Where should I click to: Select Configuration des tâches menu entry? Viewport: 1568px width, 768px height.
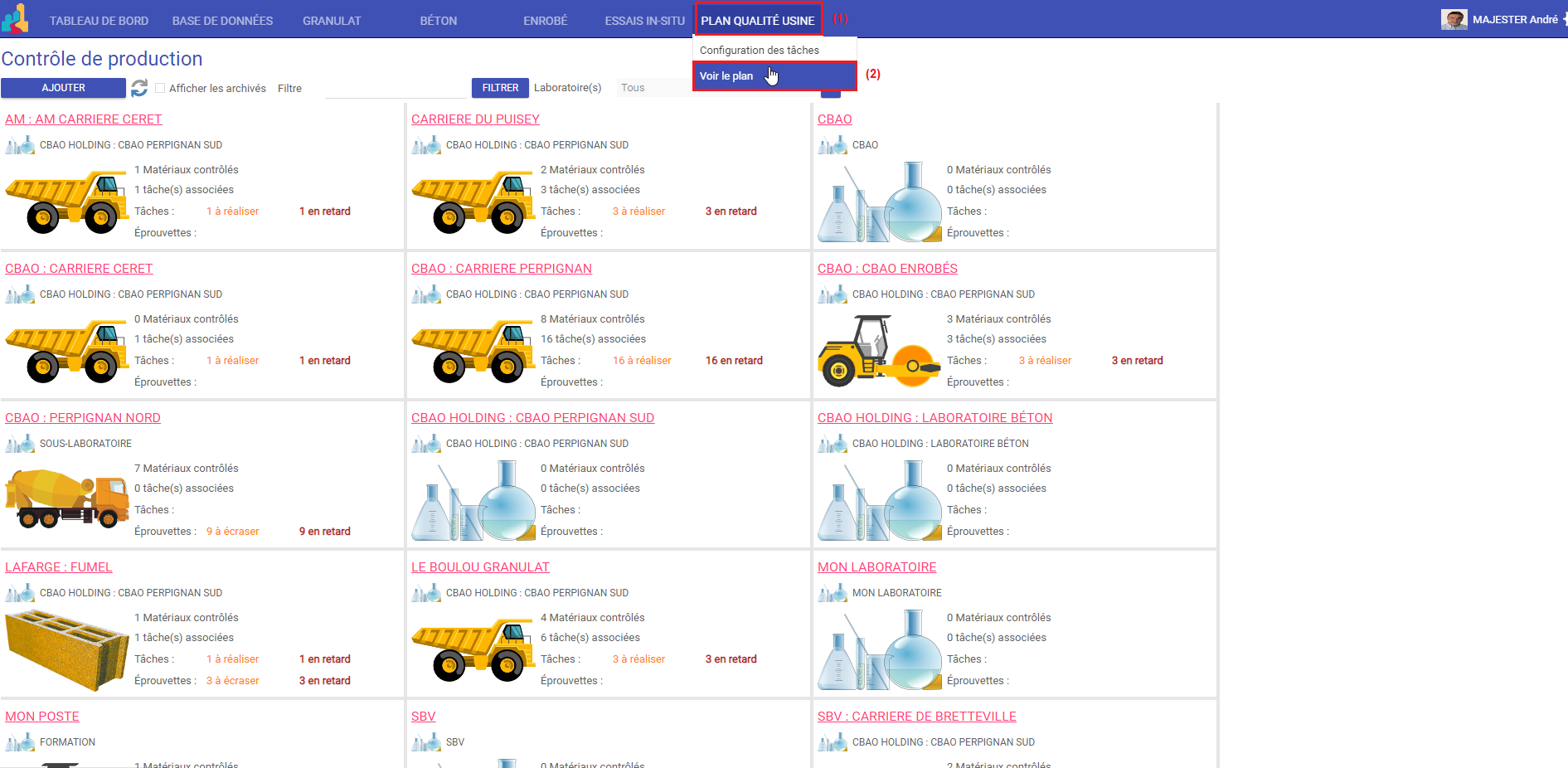pos(774,50)
